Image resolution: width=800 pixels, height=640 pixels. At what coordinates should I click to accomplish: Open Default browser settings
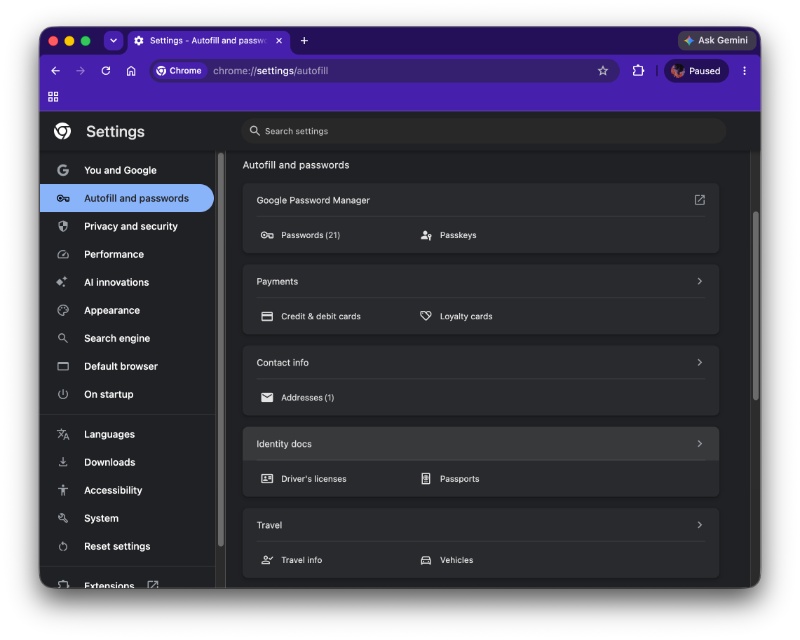(x=127, y=366)
